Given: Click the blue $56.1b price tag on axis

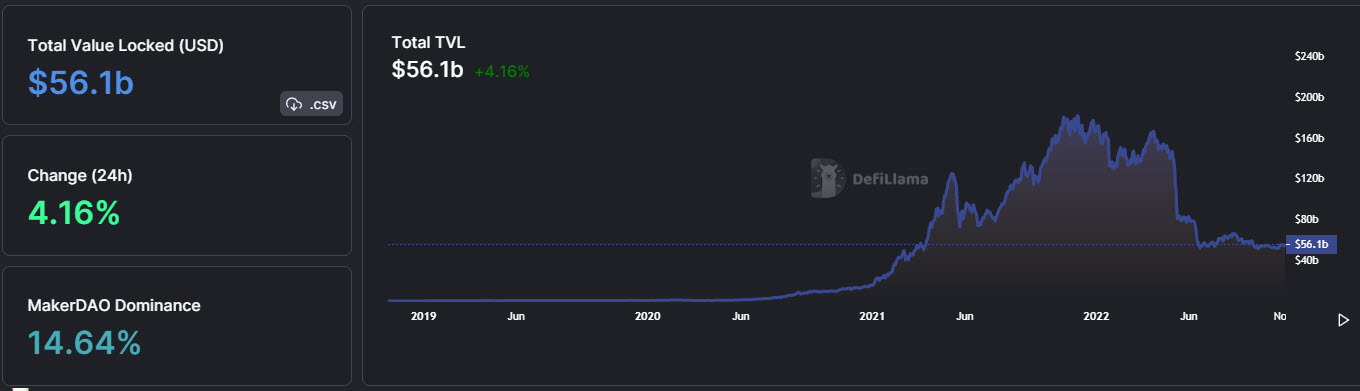Looking at the screenshot, I should [x=1311, y=244].
